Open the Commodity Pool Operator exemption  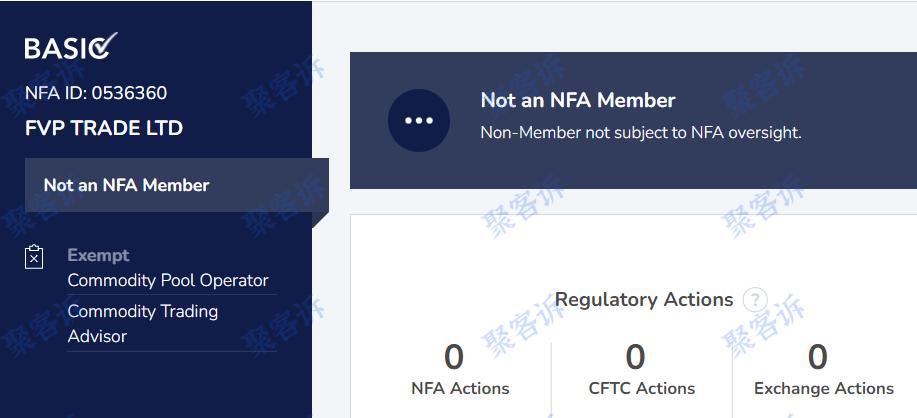168,280
